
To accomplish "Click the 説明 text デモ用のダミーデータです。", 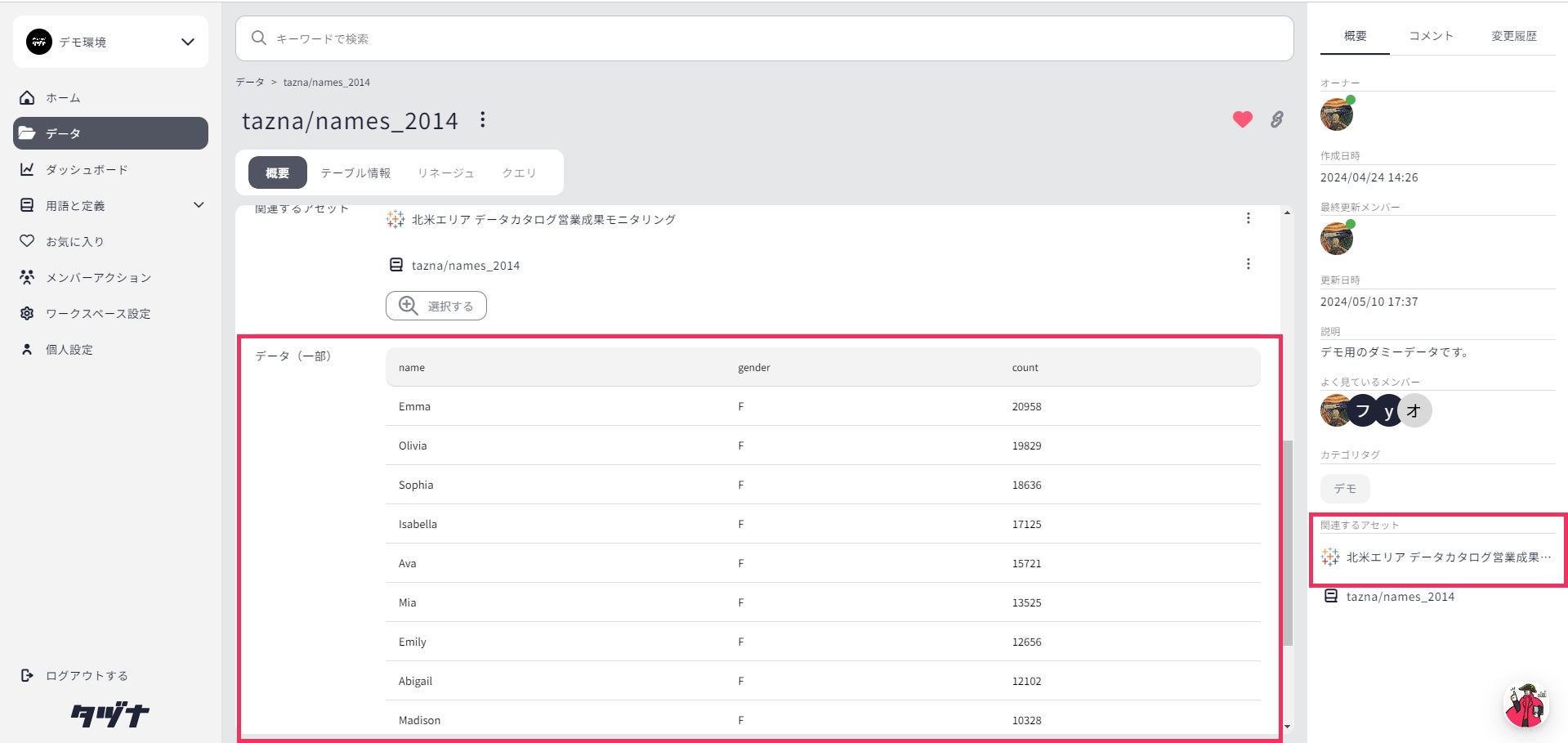I will pos(1396,352).
